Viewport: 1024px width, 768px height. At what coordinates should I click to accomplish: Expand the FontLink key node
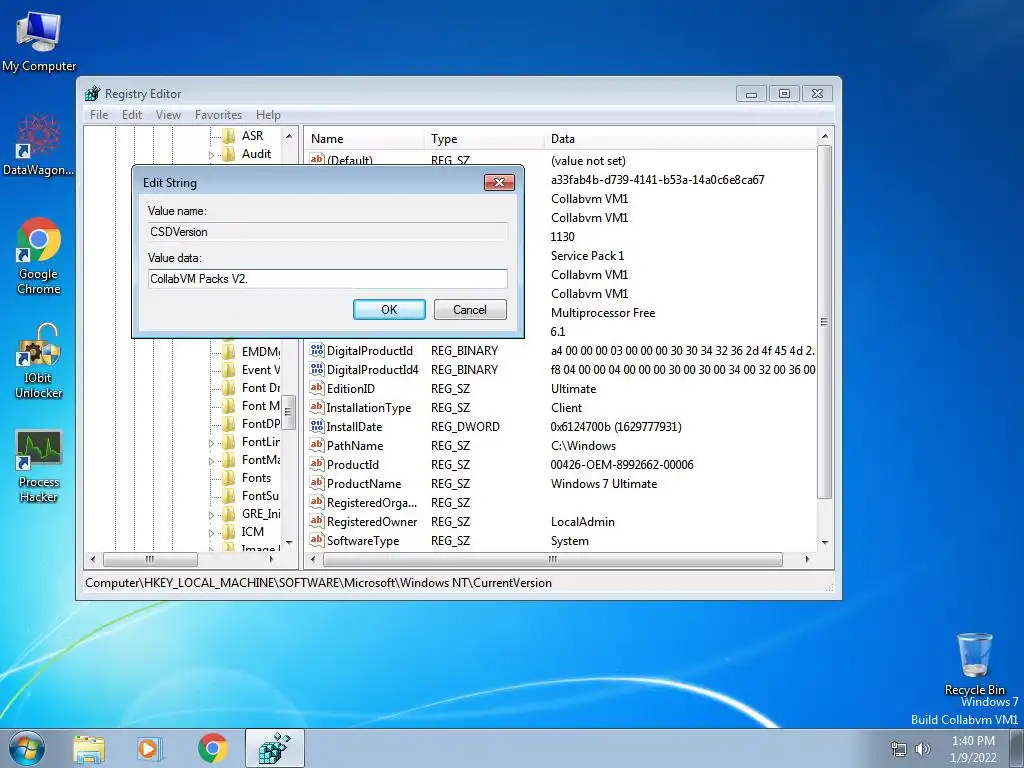[x=211, y=443]
